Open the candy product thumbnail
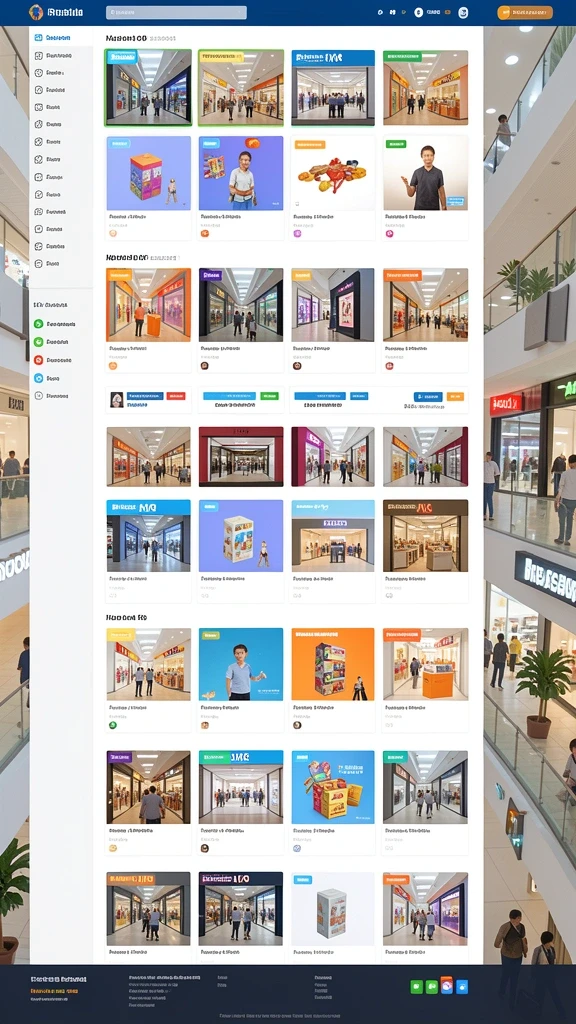This screenshot has height=1024, width=576. pos(333,173)
